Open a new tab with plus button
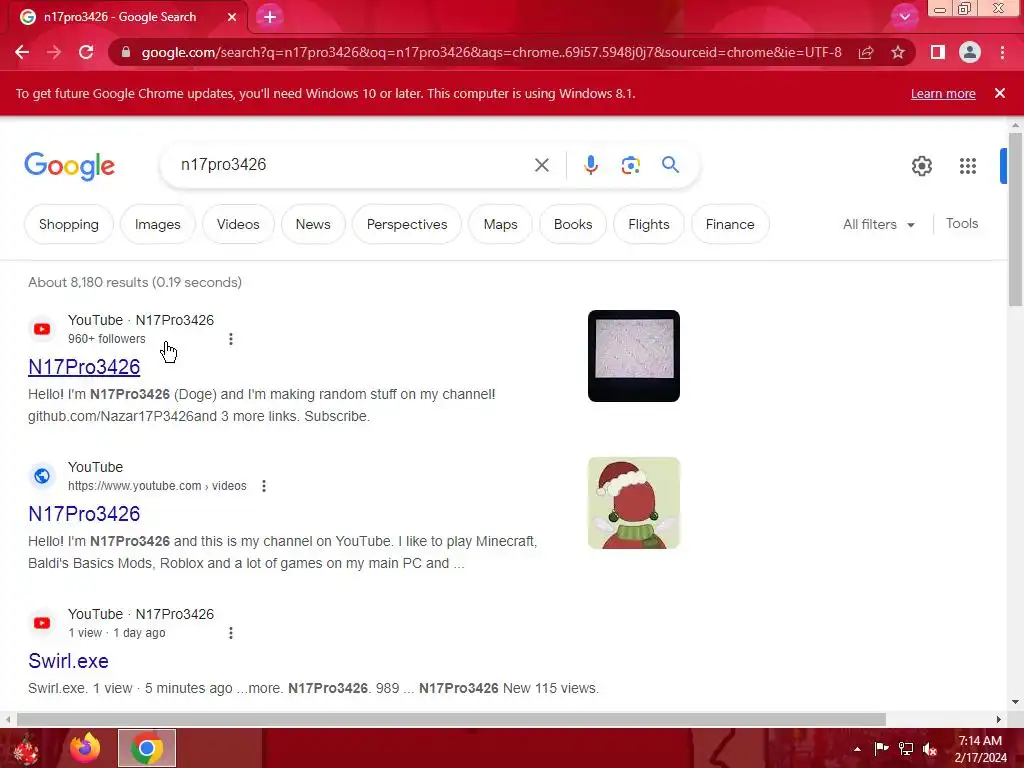This screenshot has height=768, width=1024. click(270, 17)
